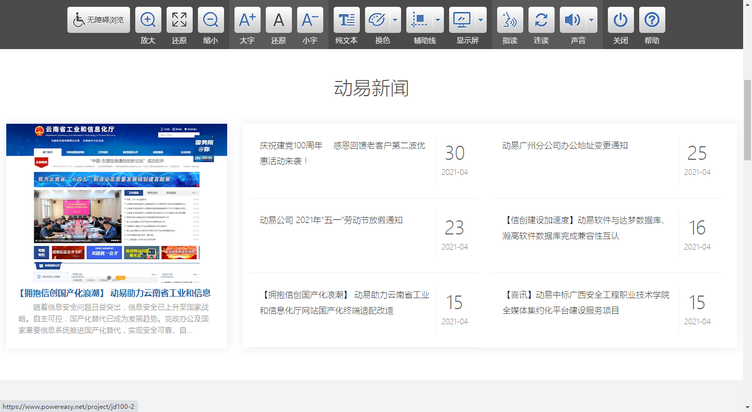Open the 帮助 help icon
Viewport: 752px width, 412px height.
pos(652,20)
